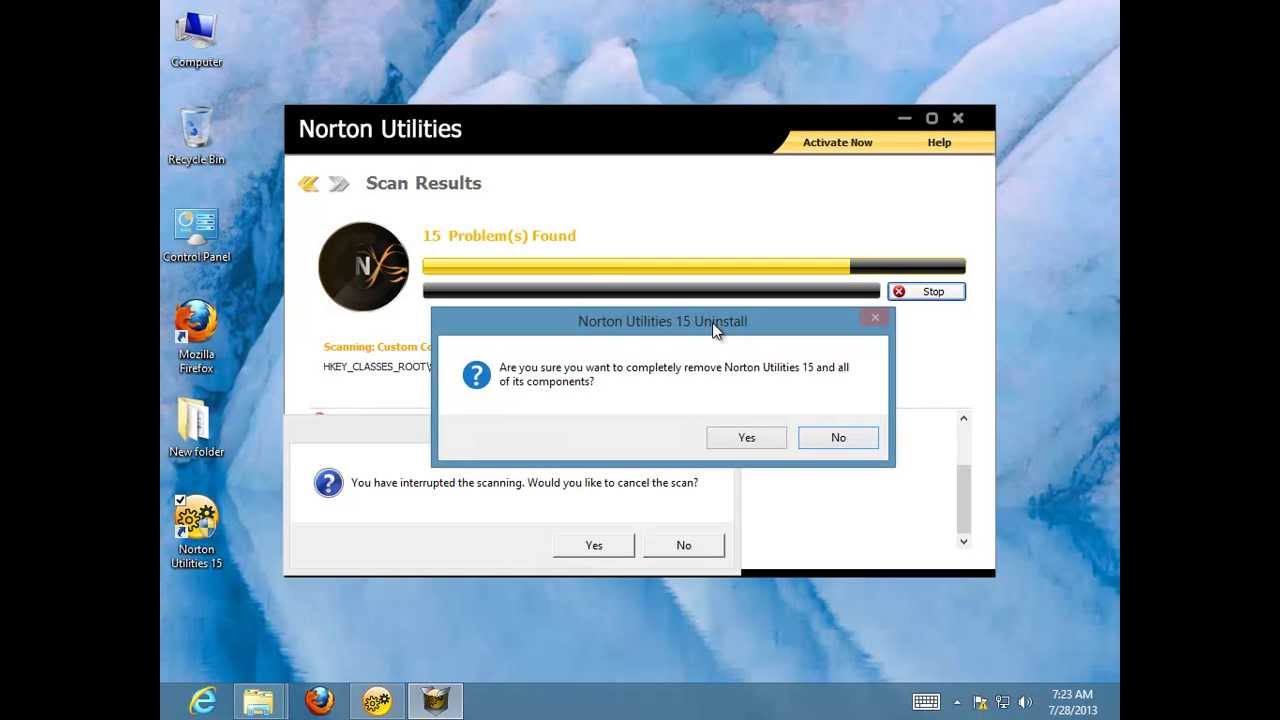Open network status tray icon

coord(1002,702)
